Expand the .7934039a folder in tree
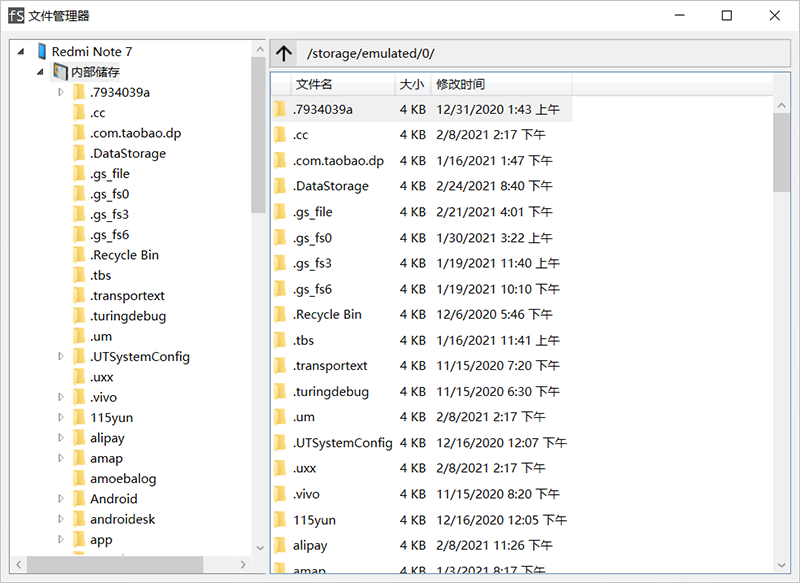This screenshot has width=800, height=583. (61, 92)
